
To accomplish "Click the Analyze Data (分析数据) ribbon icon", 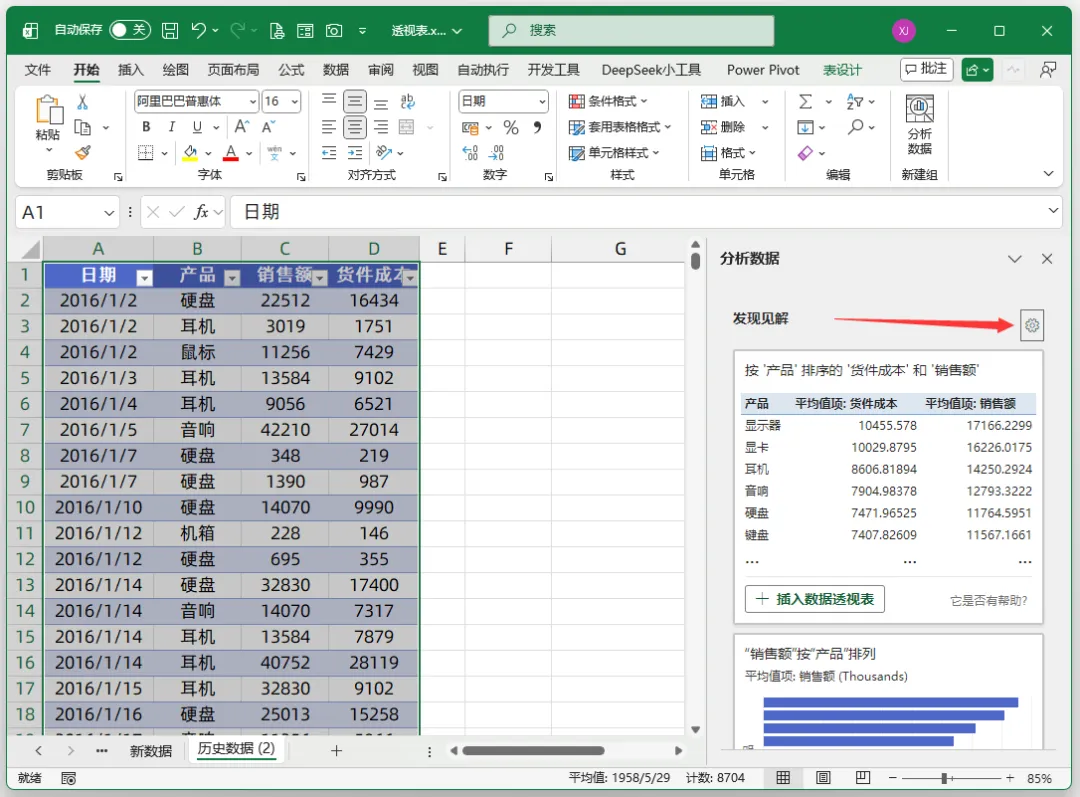I will coord(919,125).
